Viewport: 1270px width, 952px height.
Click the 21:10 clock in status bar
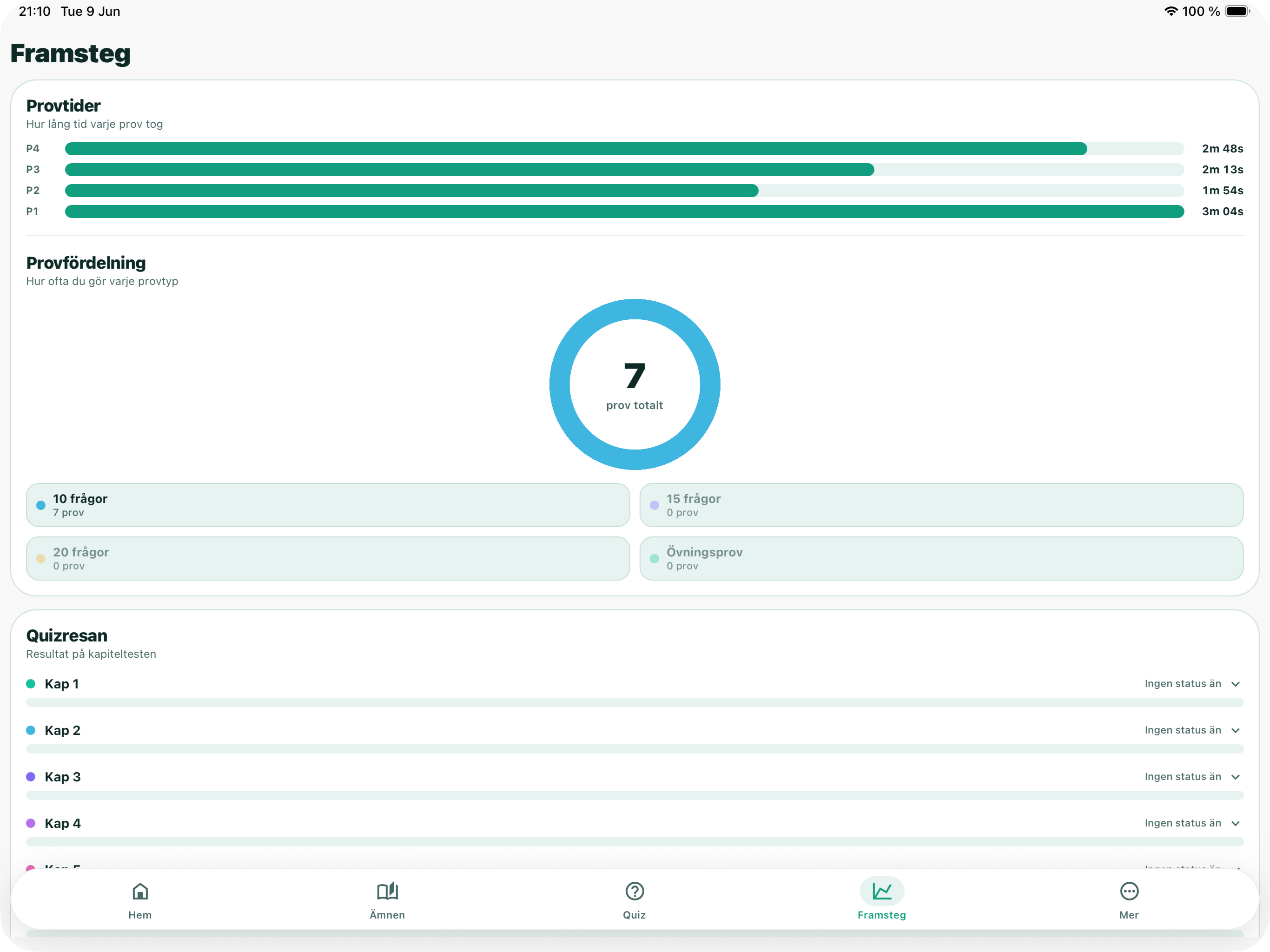click(34, 11)
